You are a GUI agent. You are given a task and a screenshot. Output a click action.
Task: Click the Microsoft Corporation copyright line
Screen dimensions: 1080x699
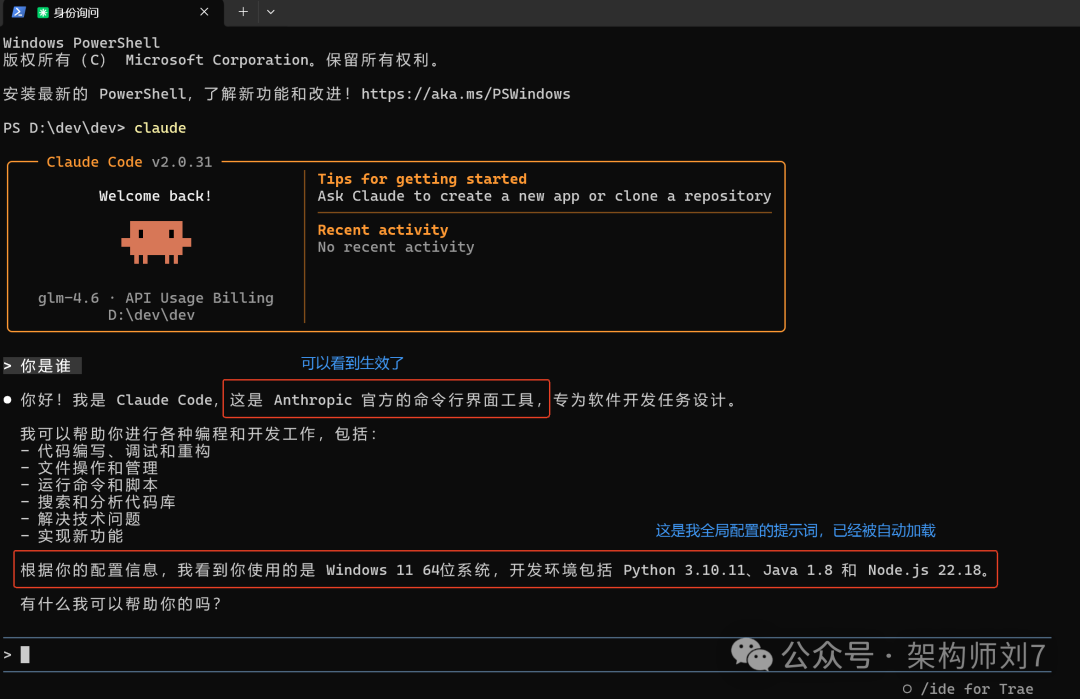click(x=220, y=60)
